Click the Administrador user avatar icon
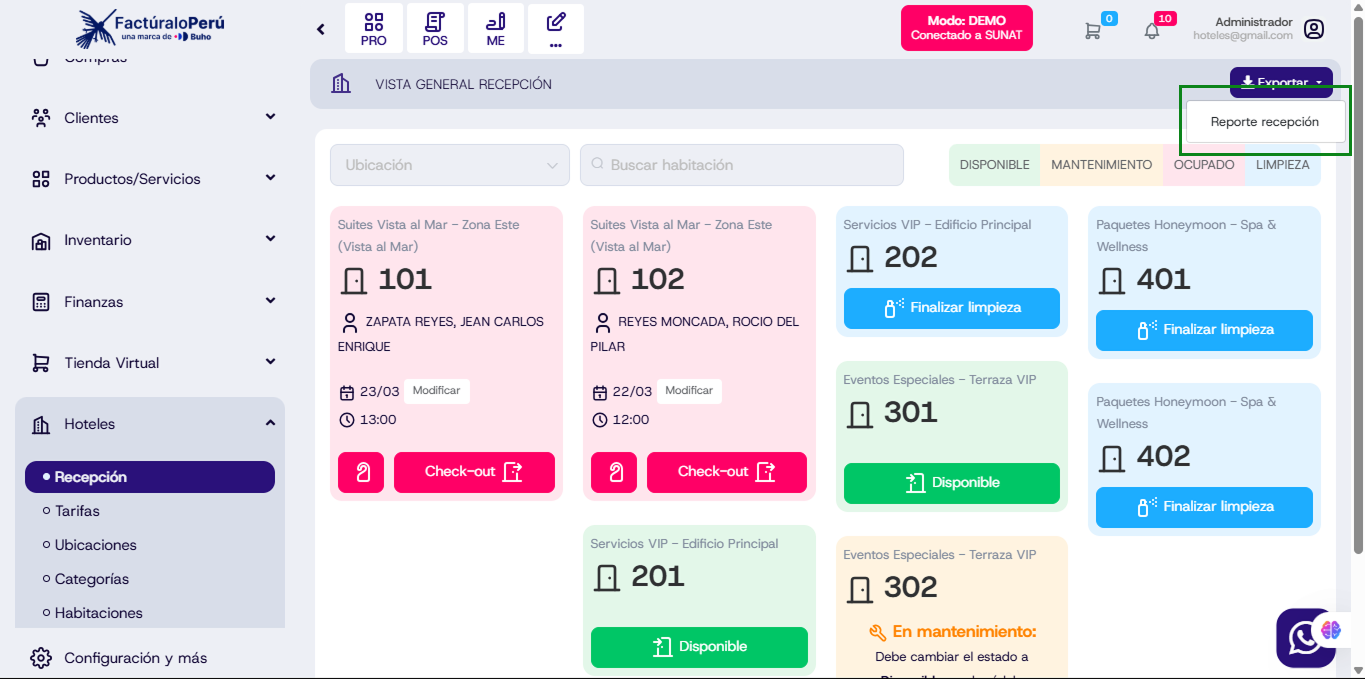Viewport: 1365px width, 679px height. pyautogui.click(x=1314, y=29)
